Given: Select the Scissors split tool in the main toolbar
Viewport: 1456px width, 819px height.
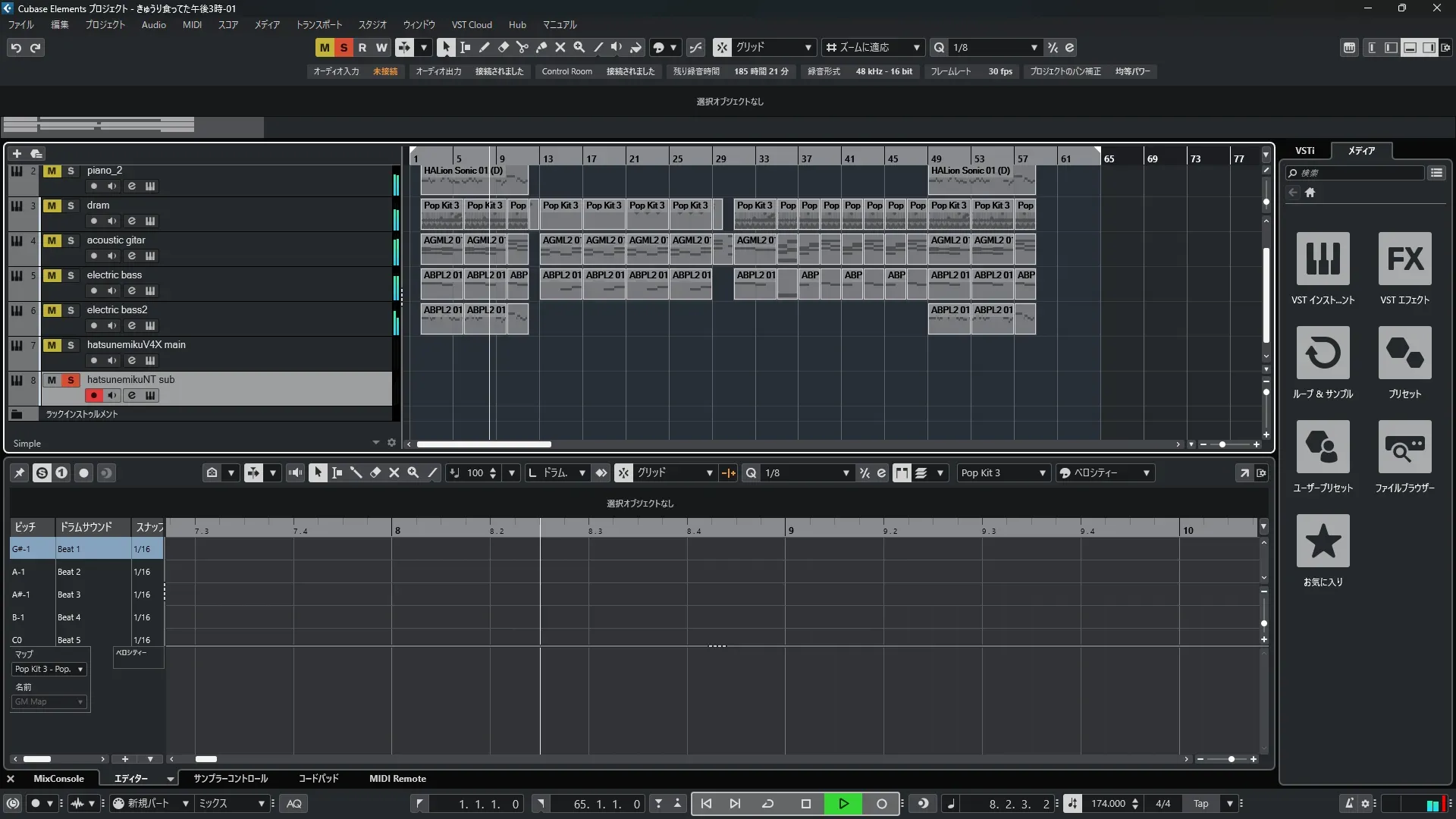Looking at the screenshot, I should coord(522,47).
